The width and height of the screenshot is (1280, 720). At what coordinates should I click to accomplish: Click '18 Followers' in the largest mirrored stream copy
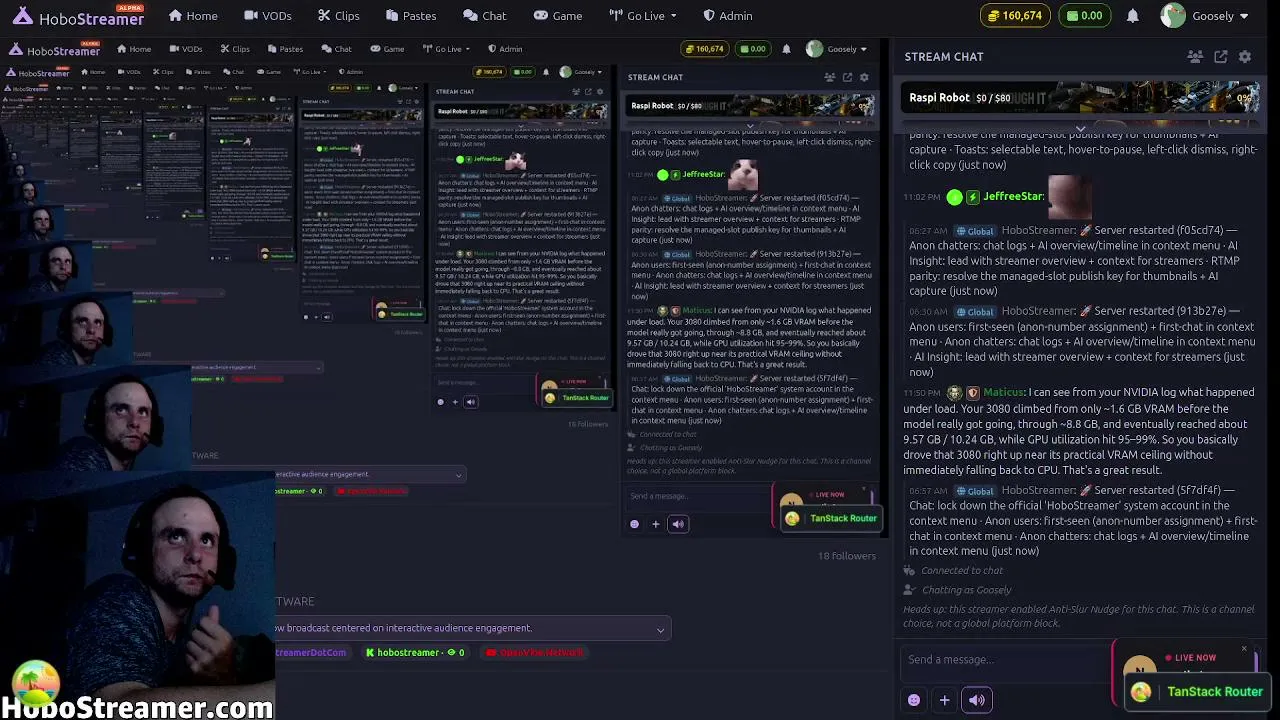(x=847, y=556)
